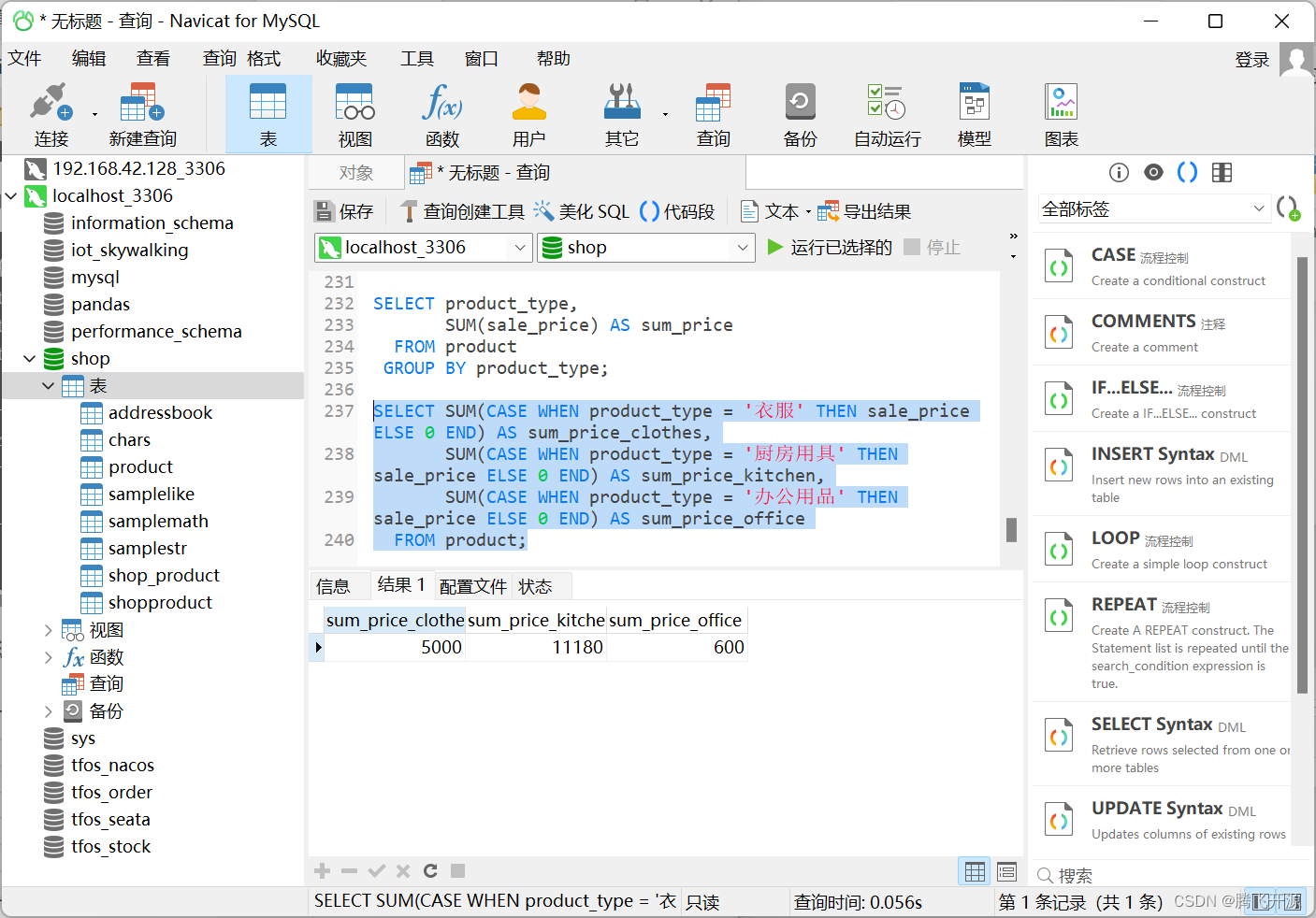Expand the Functions (函数) tree node
1316x918 pixels.
tap(49, 657)
